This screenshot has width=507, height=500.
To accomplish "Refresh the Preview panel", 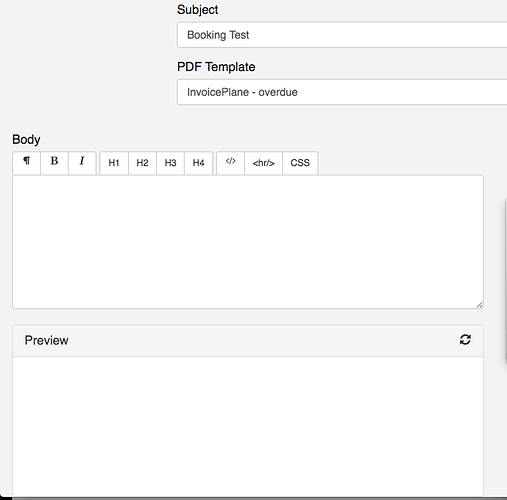I will (465, 340).
